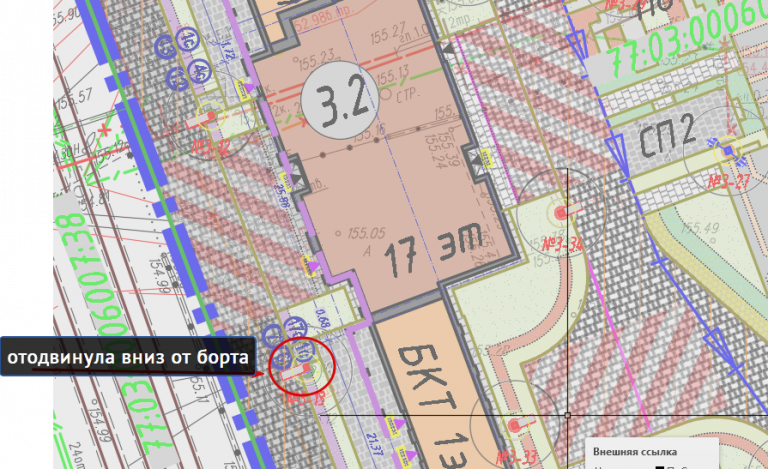Select the blue fixture symbol above №3-27

[x=728, y=150]
